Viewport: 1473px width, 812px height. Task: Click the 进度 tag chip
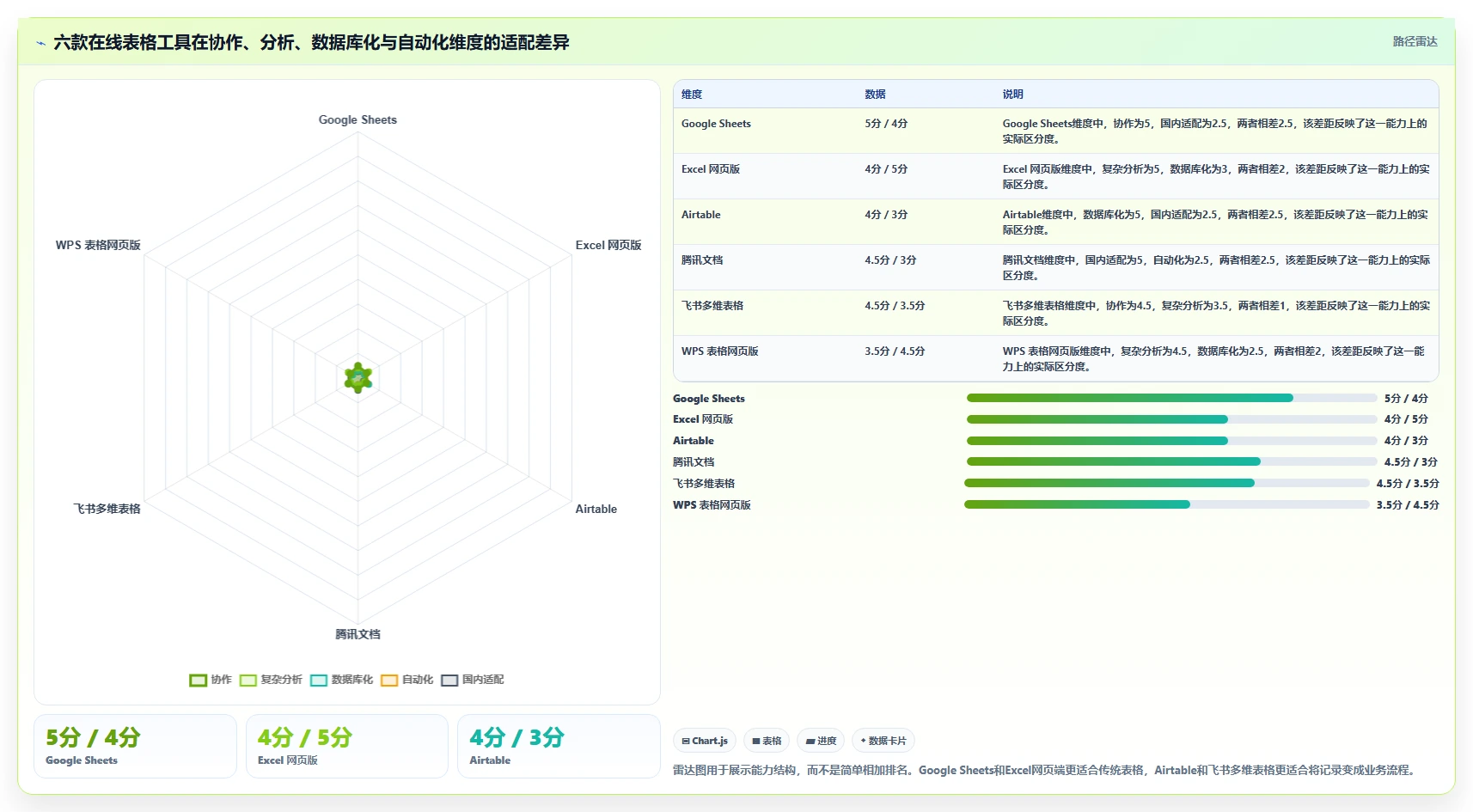pos(821,741)
